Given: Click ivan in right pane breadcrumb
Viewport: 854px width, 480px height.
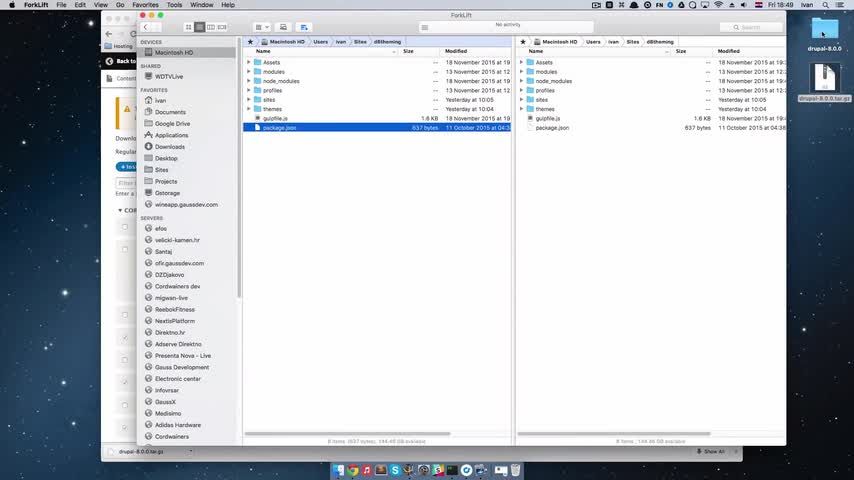Looking at the screenshot, I should coord(613,42).
